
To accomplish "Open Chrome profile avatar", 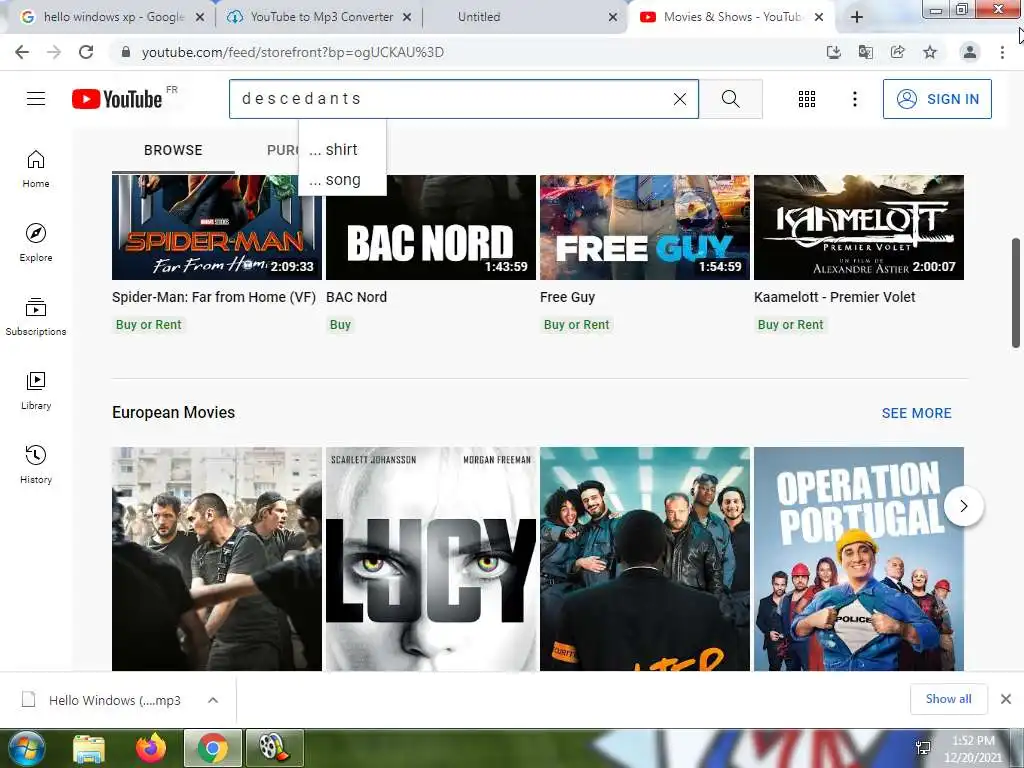I will tap(970, 52).
